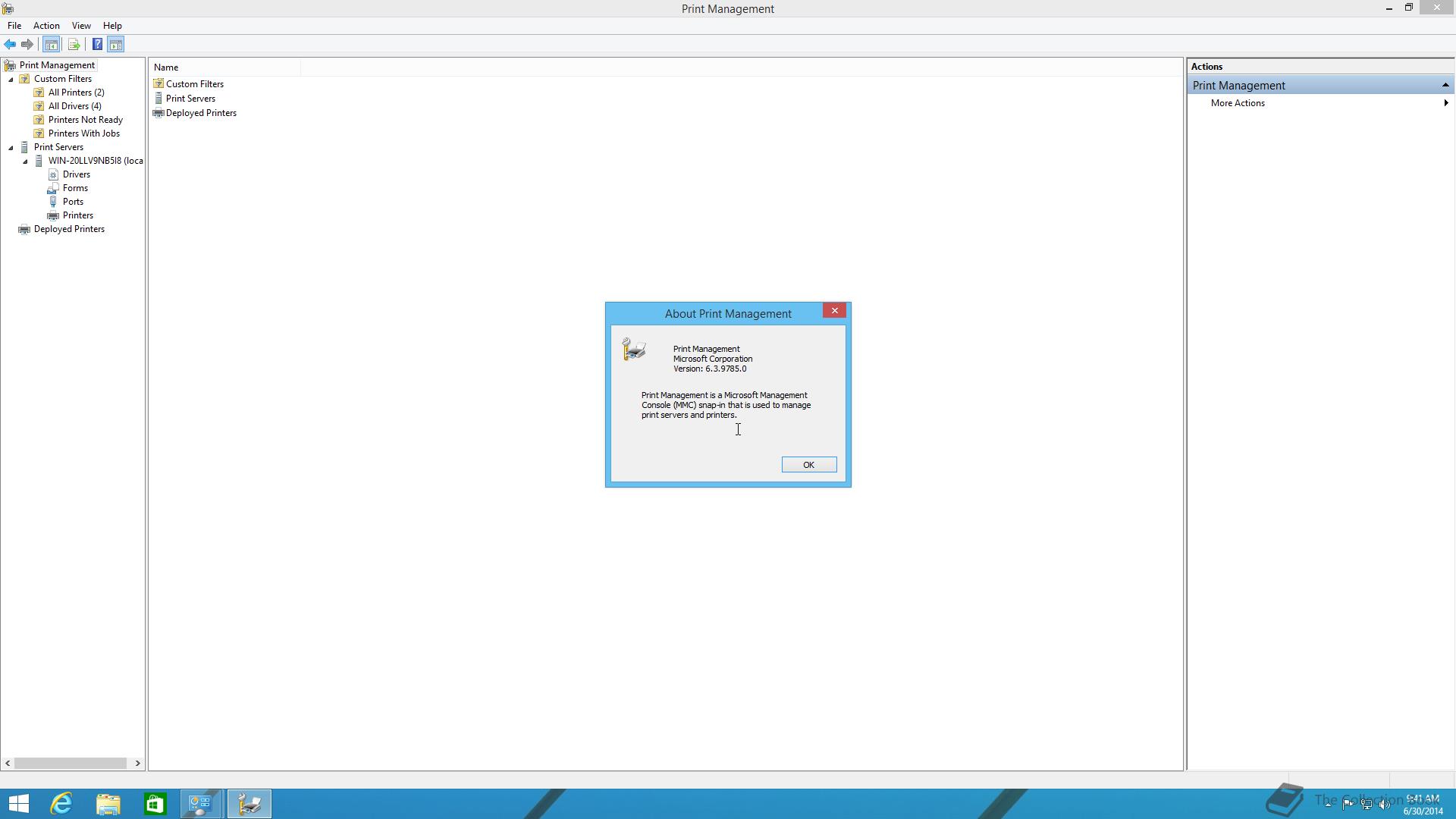Screen dimensions: 1456x819
Task: Click the Forms node icon
Action: point(54,188)
